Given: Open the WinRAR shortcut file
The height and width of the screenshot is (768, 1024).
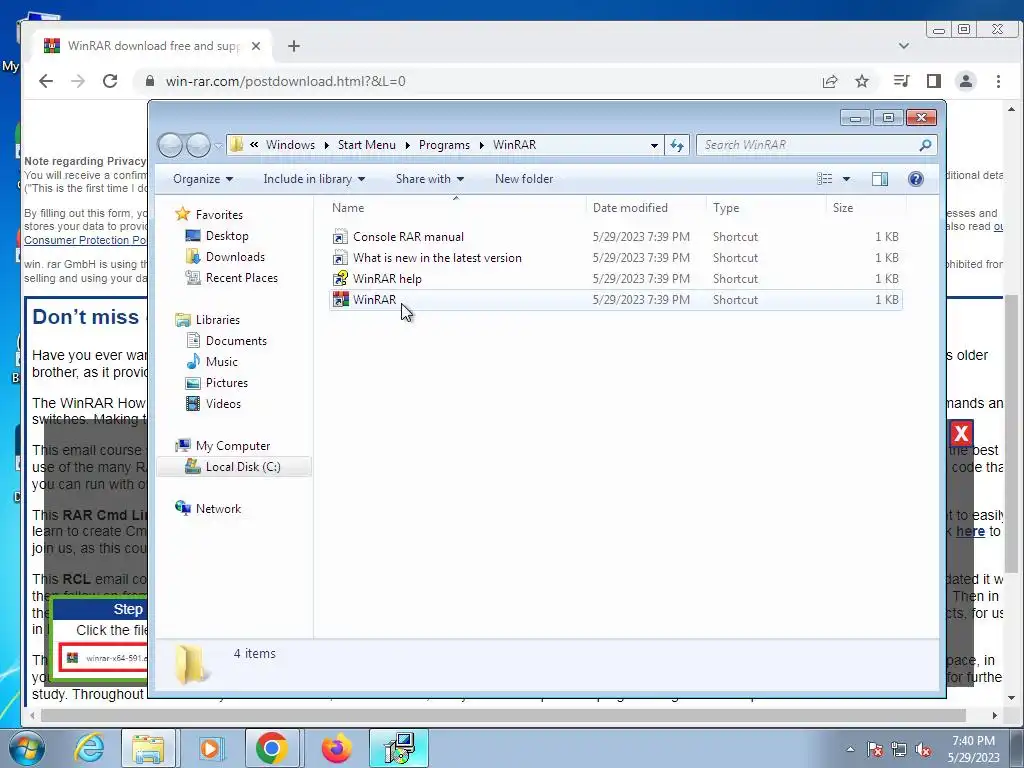Looking at the screenshot, I should (615, 300).
